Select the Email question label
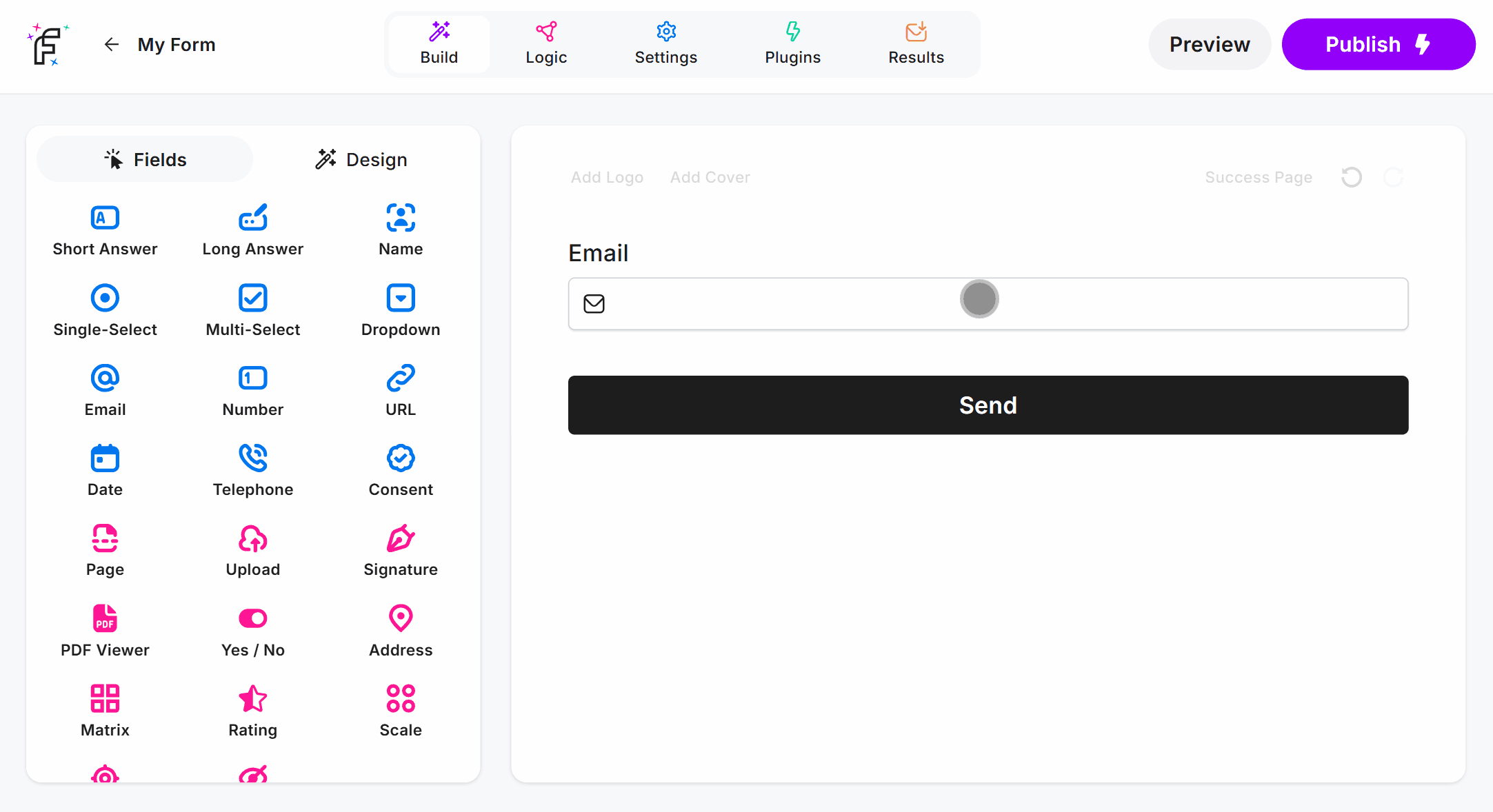Image resolution: width=1493 pixels, height=812 pixels. pos(598,253)
